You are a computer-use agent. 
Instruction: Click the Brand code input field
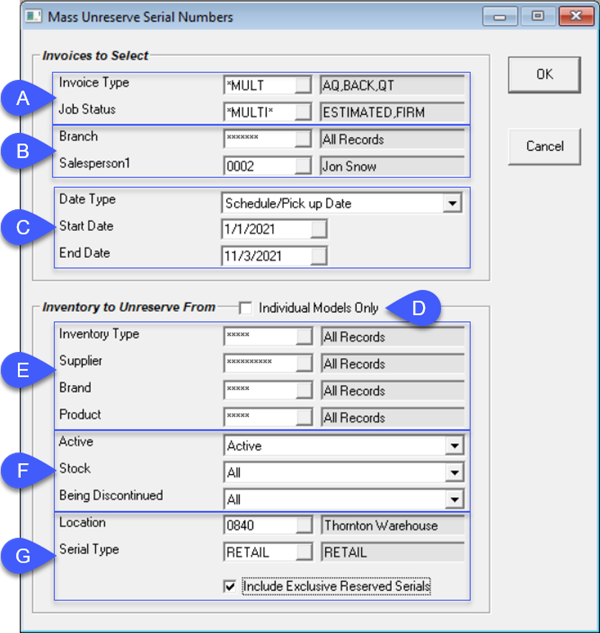coord(260,390)
